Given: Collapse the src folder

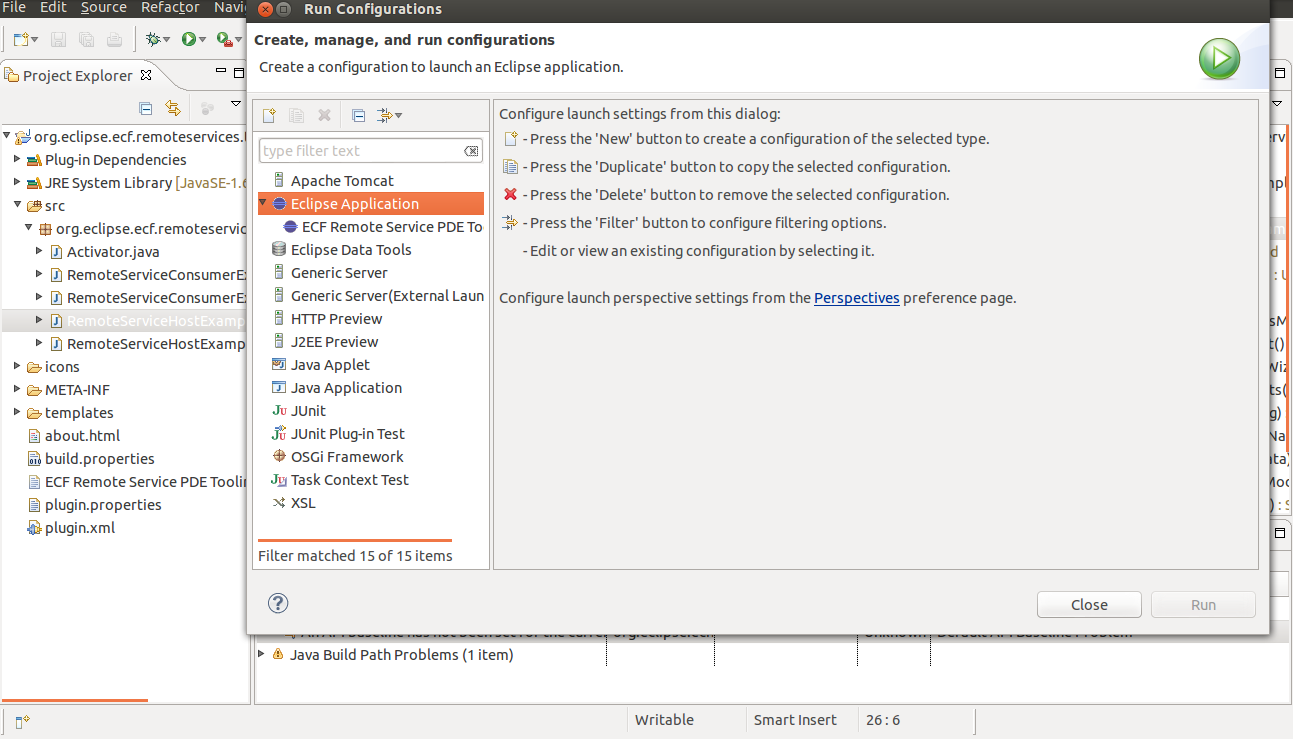Looking at the screenshot, I should click(x=17, y=205).
